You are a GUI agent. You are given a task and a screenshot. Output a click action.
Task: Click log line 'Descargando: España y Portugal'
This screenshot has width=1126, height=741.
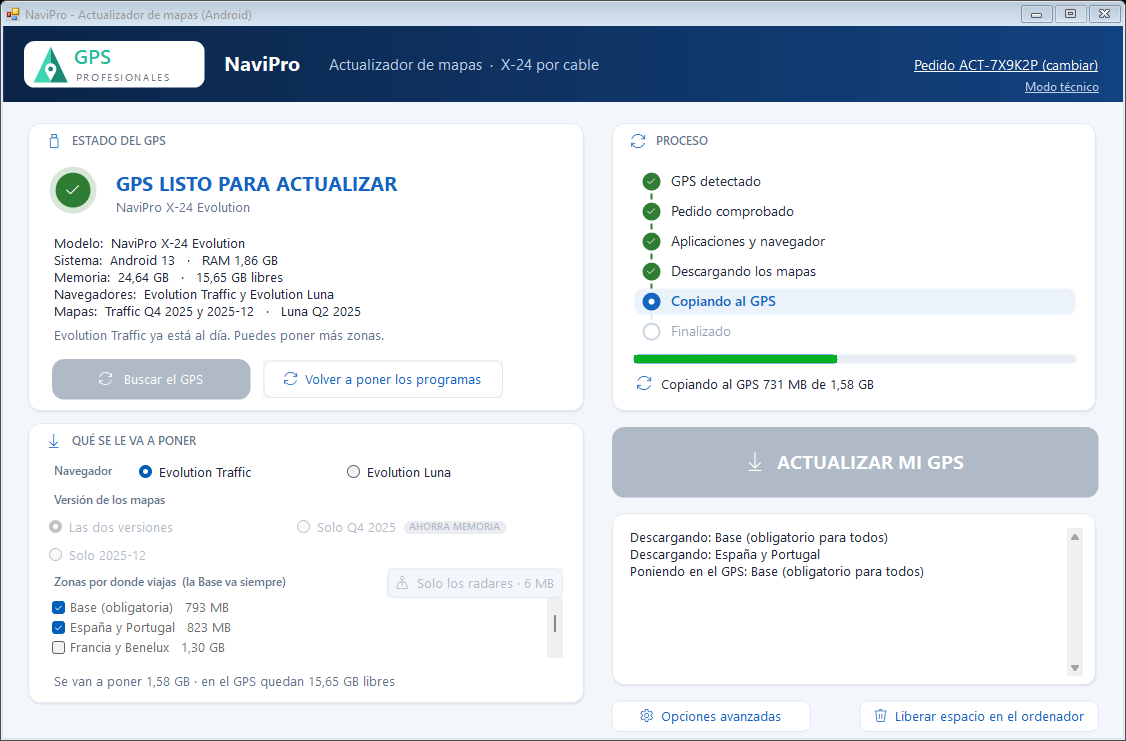(725, 555)
